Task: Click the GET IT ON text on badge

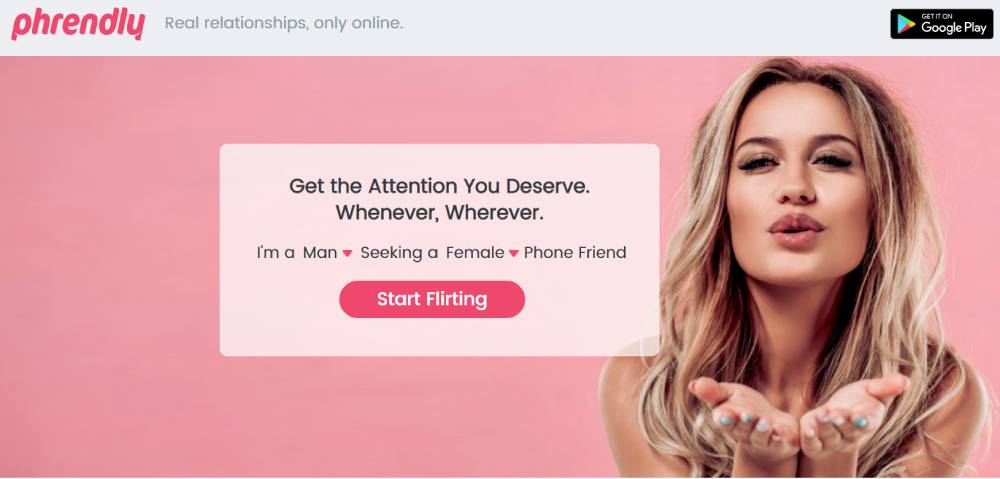Action: tap(932, 17)
